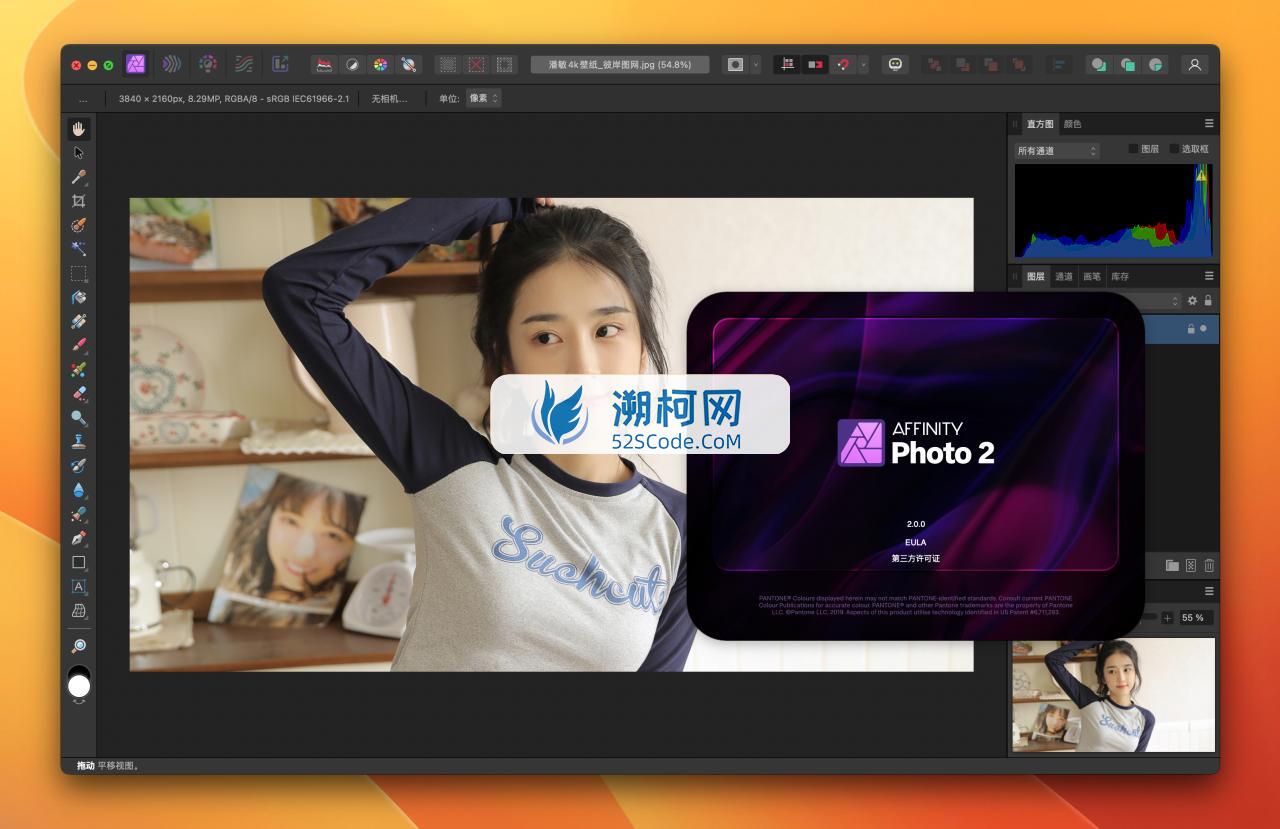Image resolution: width=1280 pixels, height=829 pixels.
Task: Open the 所有通道 channel dropdown
Action: pos(1057,150)
